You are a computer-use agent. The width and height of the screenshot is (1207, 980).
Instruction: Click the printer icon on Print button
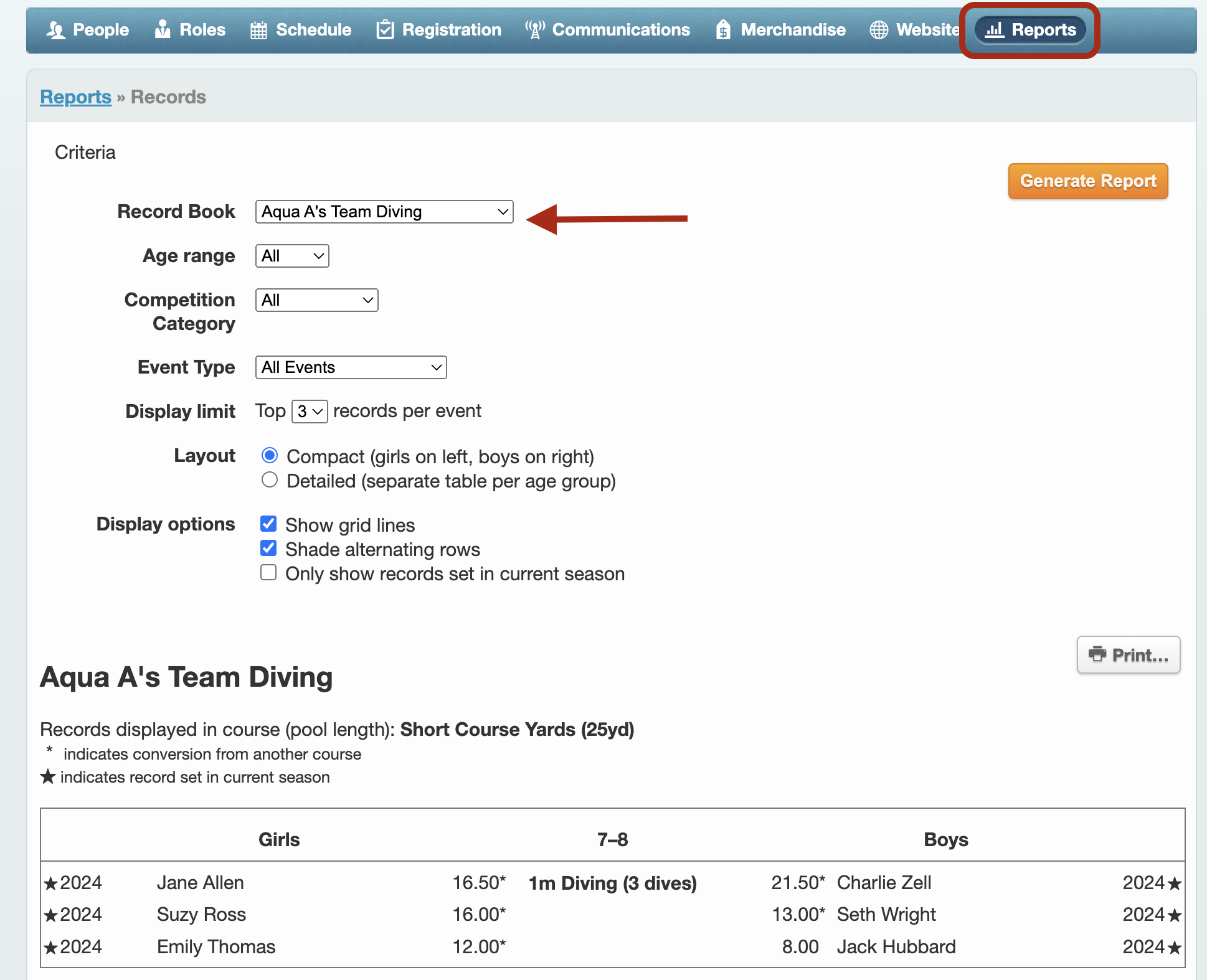point(1097,654)
